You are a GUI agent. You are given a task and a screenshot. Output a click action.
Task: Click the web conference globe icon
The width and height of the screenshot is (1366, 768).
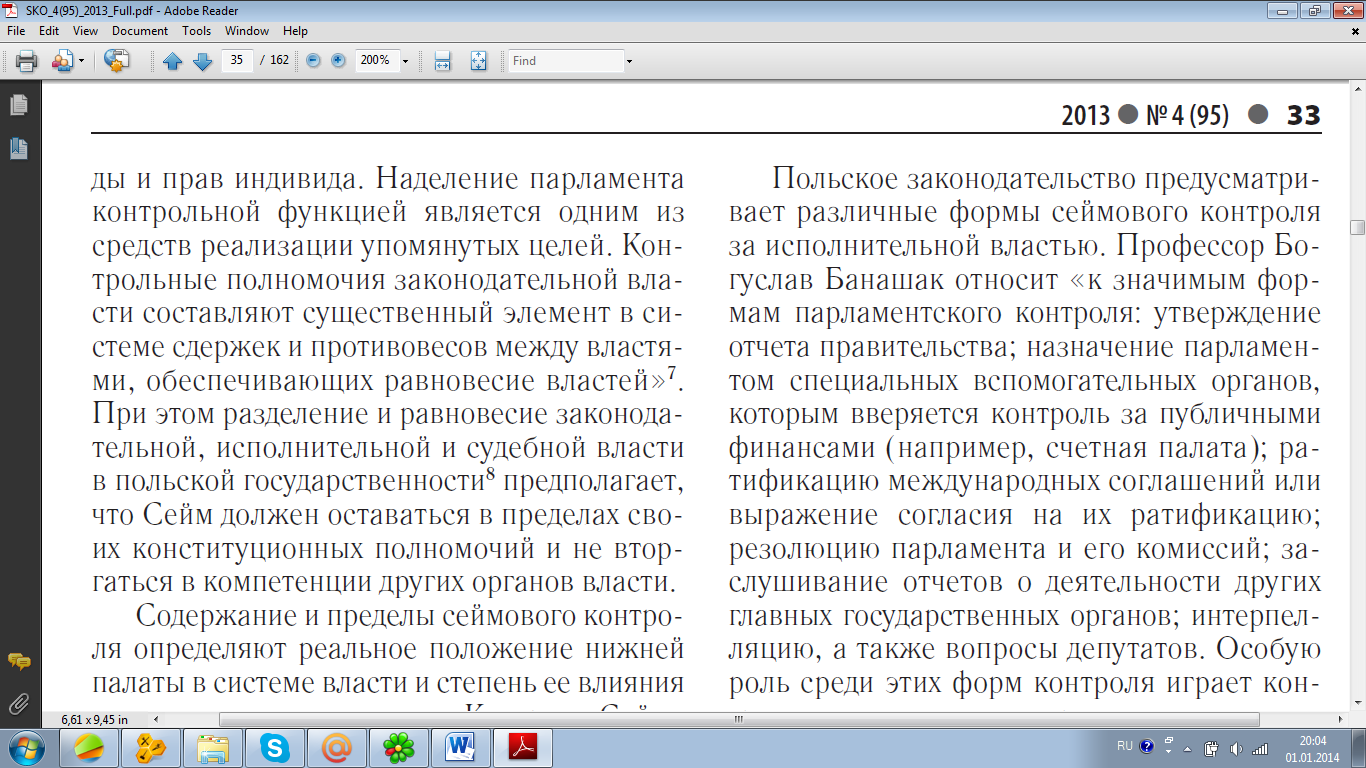point(117,61)
